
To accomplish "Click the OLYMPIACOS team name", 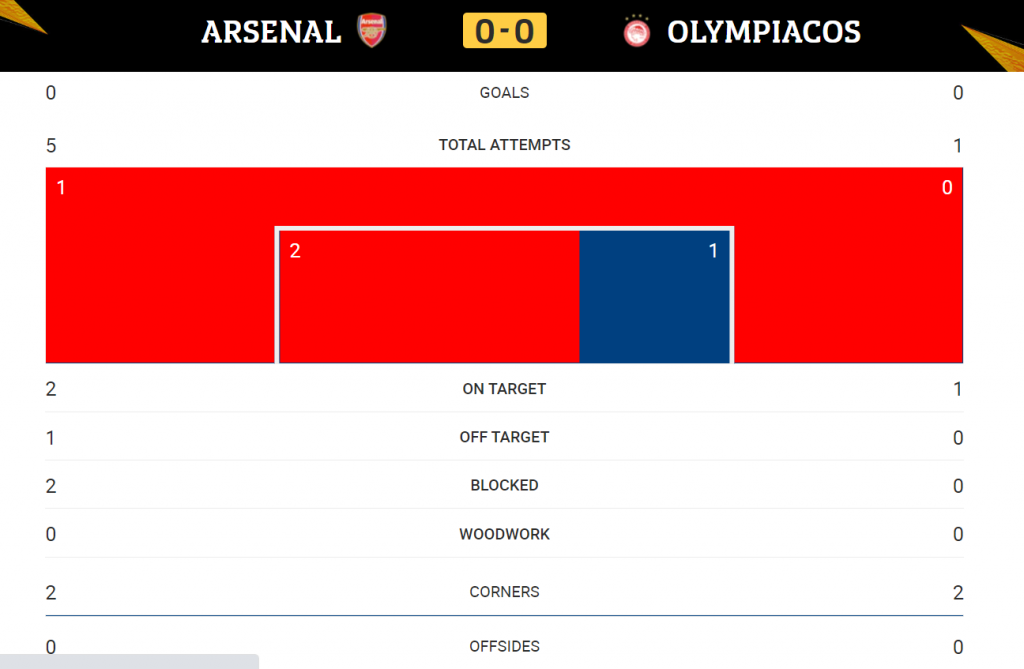I will (763, 32).
